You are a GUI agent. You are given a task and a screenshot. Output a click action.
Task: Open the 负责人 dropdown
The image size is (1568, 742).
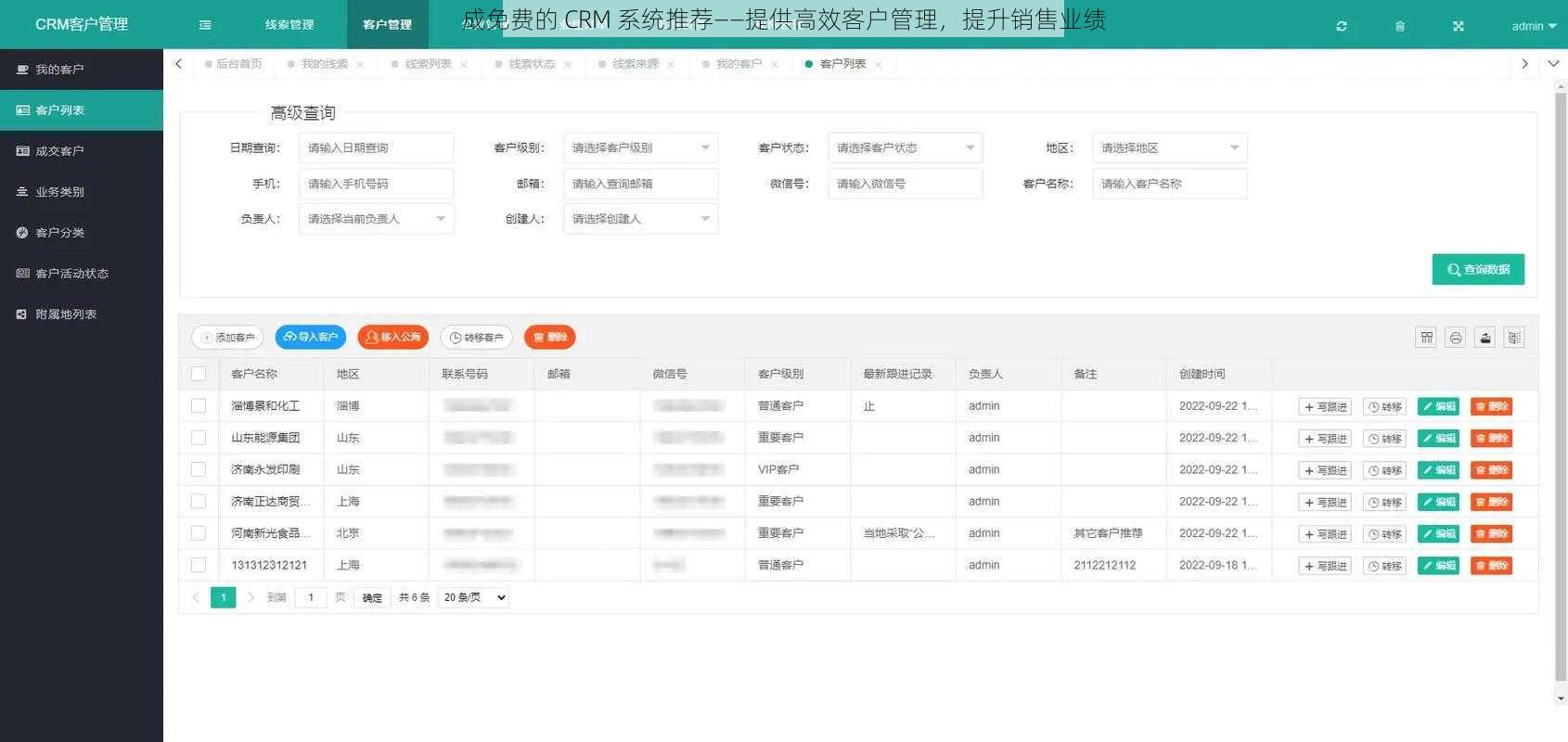pos(376,219)
